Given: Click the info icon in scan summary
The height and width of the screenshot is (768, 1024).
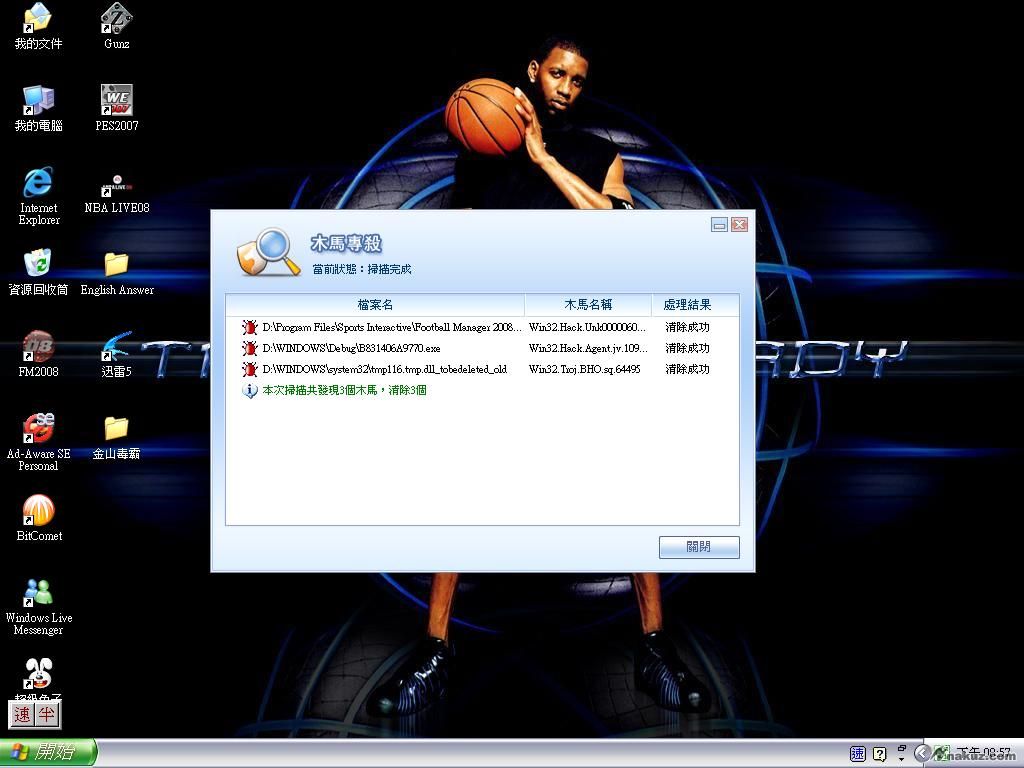Looking at the screenshot, I should pyautogui.click(x=249, y=391).
